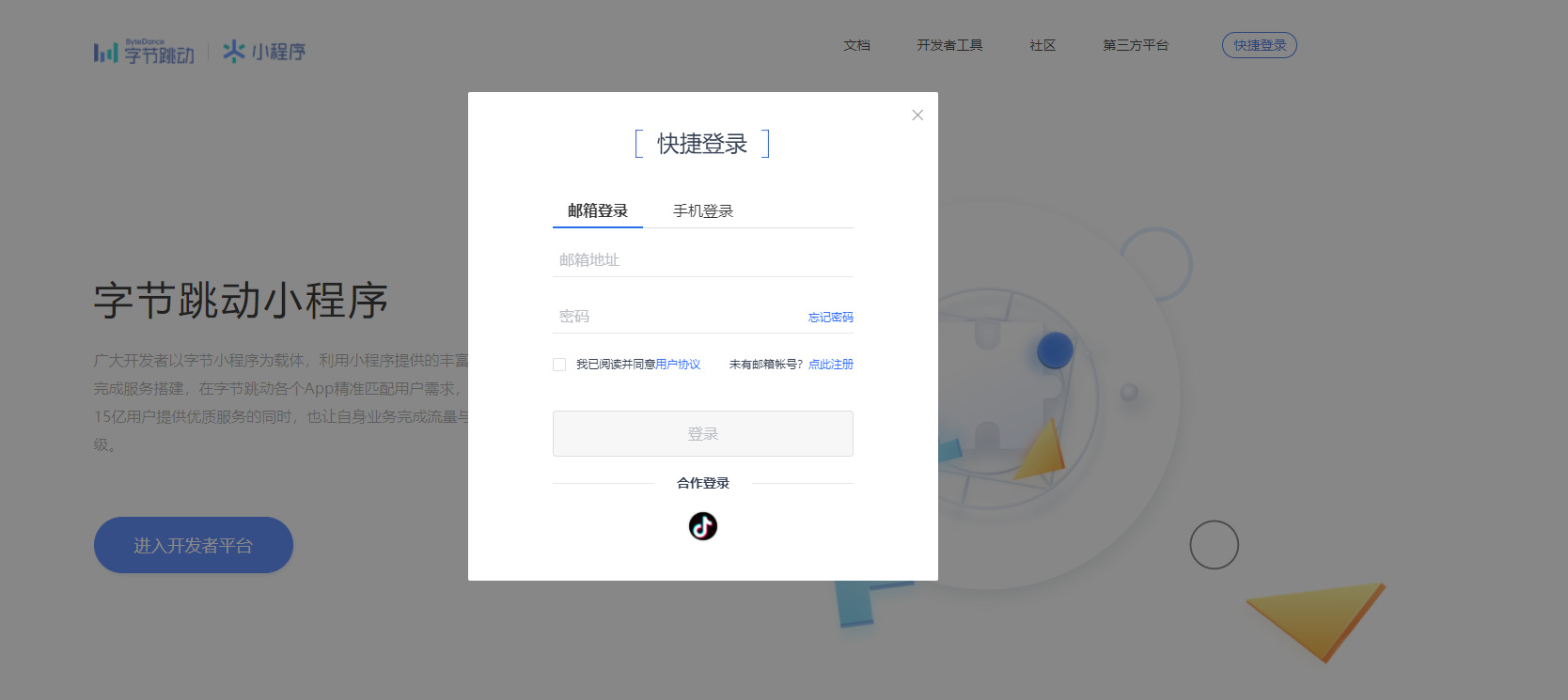
Task: Click the 小程序 logo in the header
Action: (264, 52)
